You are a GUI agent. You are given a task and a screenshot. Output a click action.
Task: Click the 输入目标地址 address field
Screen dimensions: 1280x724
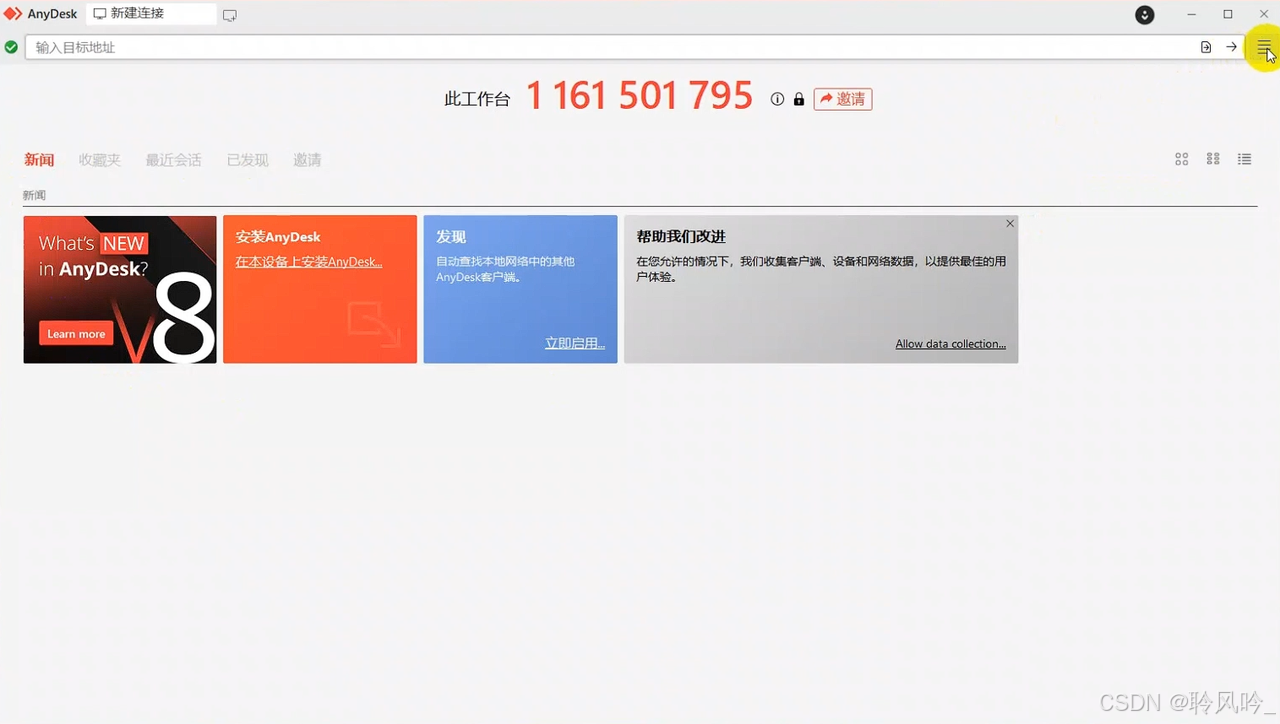(x=610, y=47)
